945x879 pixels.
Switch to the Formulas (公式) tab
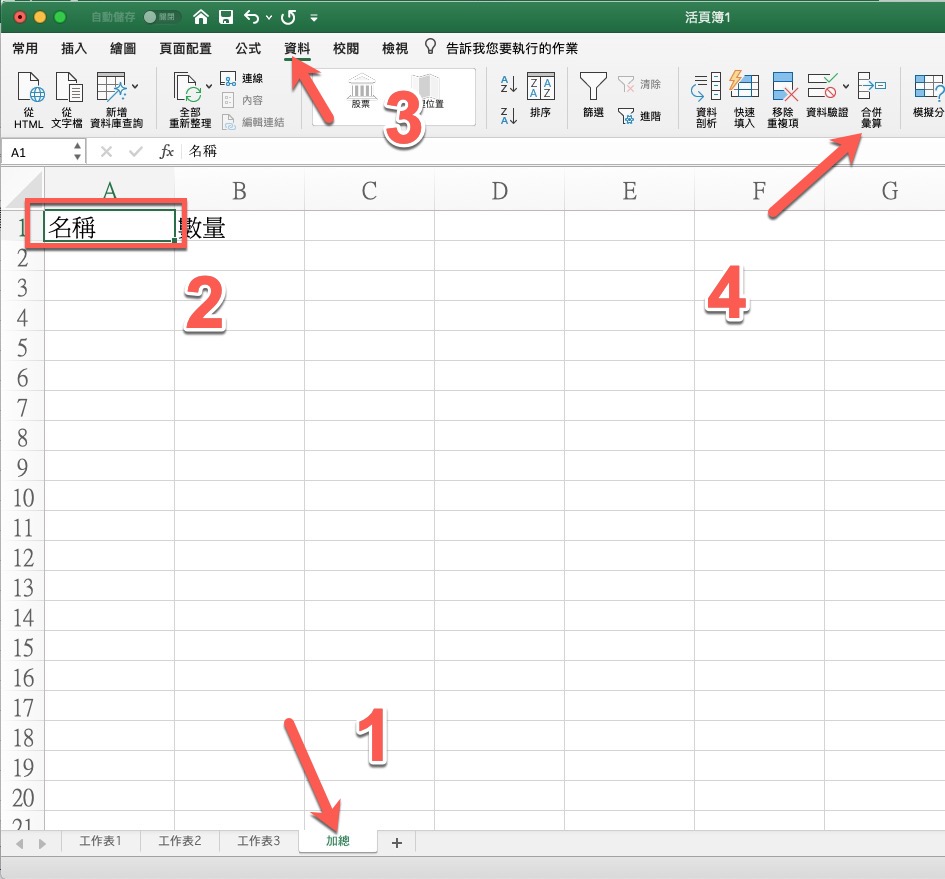[x=248, y=48]
